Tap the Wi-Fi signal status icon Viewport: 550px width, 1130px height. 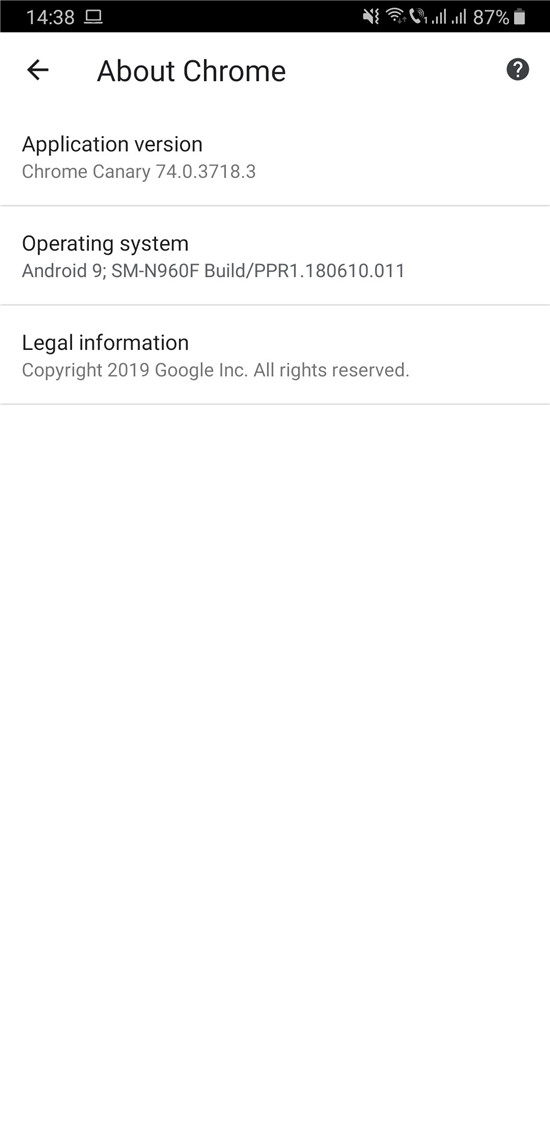coord(396,17)
